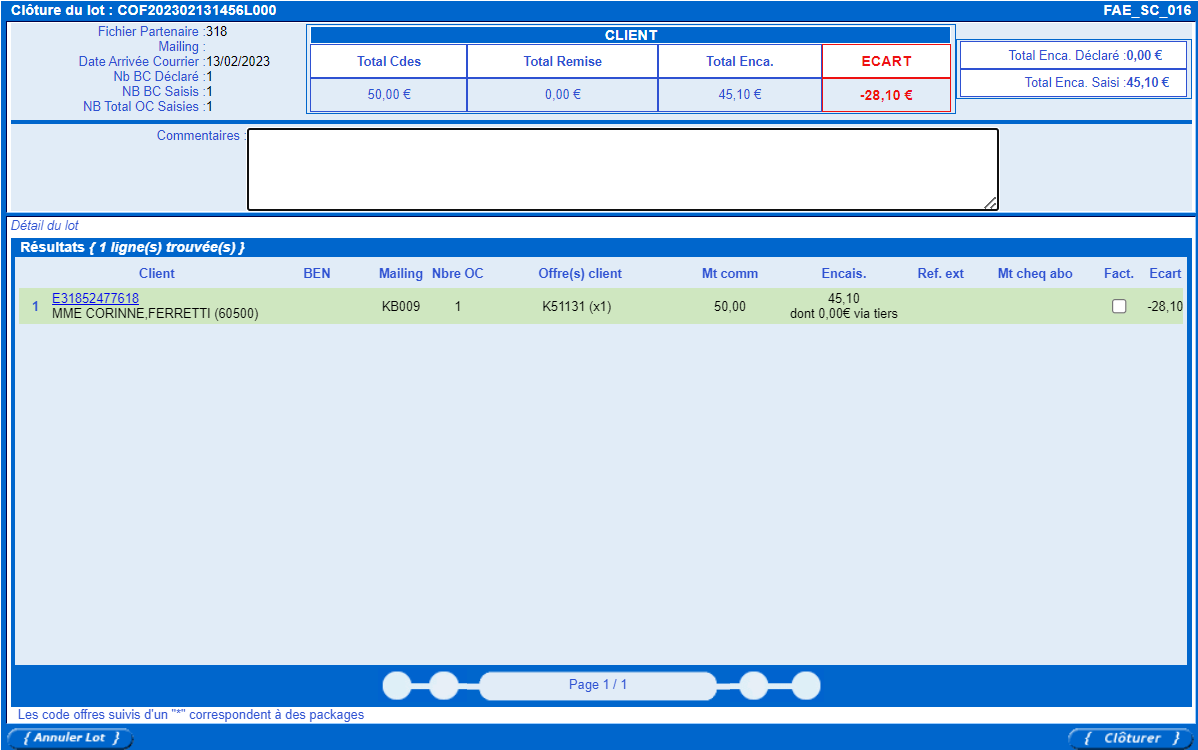Click the Mt comm column header
Image resolution: width=1198 pixels, height=750 pixels.
click(730, 273)
